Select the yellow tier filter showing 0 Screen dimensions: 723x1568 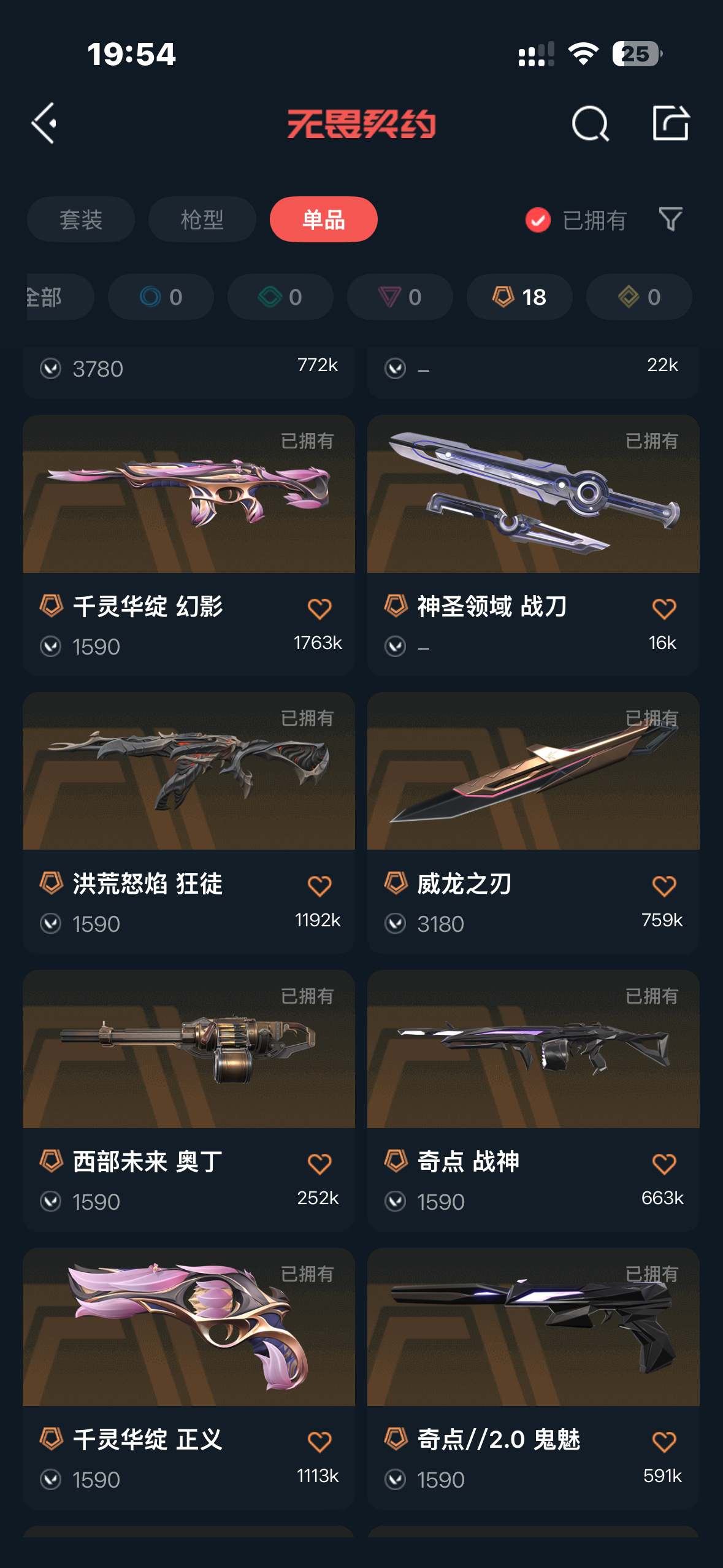pos(639,297)
